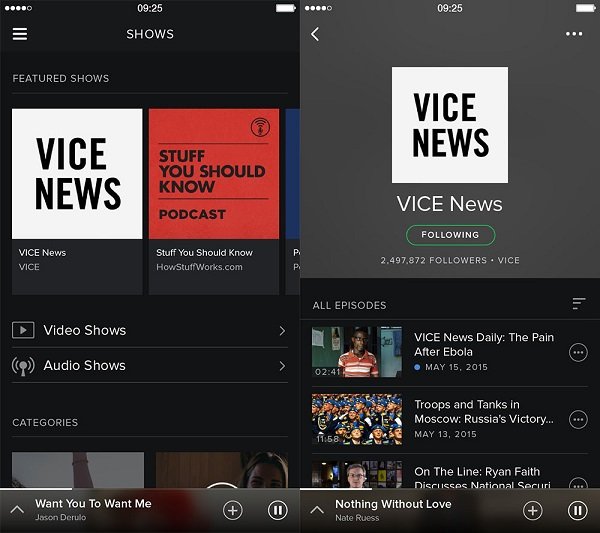Click the playback progress bar in right player
600x533 pixels.
pyautogui.click(x=450, y=489)
